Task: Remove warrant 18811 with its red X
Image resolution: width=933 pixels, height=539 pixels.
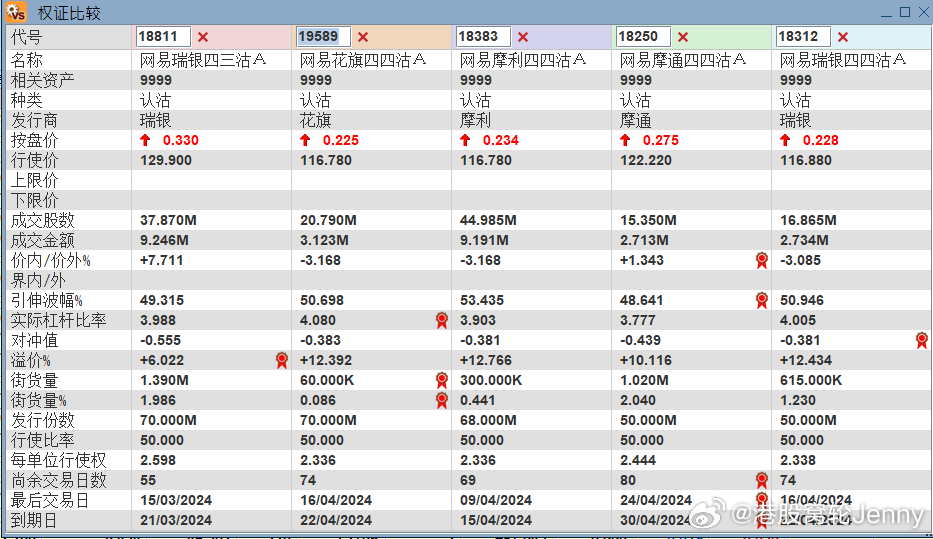Action: (203, 37)
